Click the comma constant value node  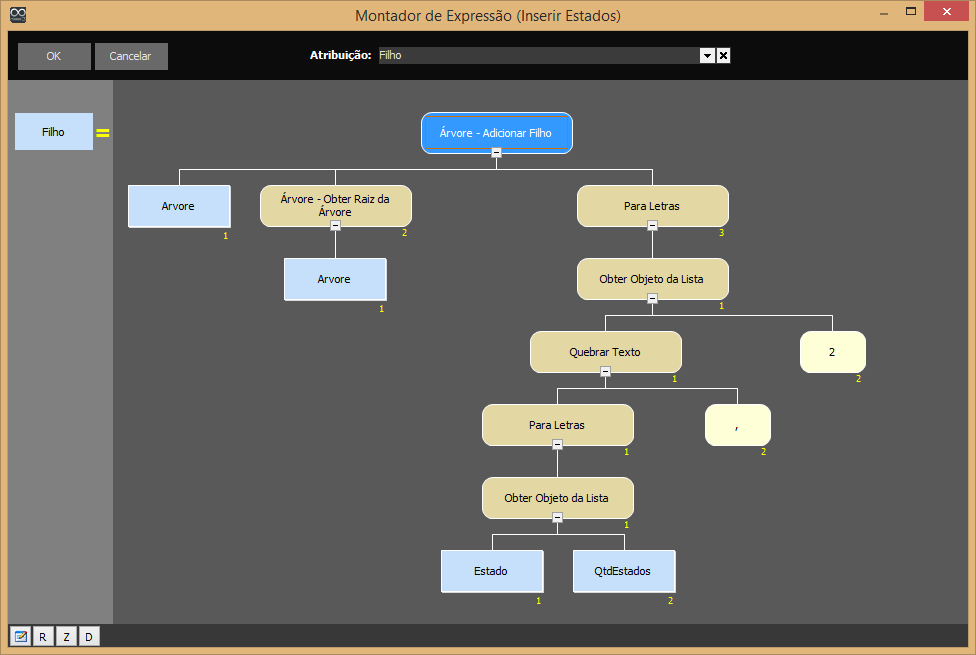[x=737, y=425]
